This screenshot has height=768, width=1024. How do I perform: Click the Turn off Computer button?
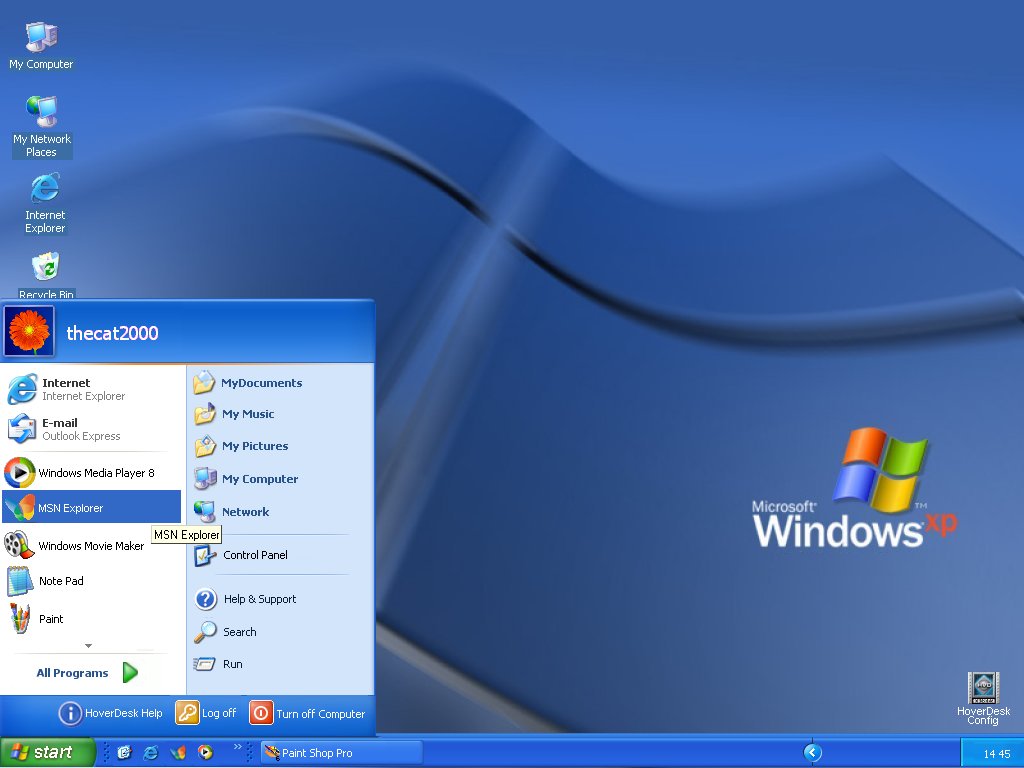308,713
